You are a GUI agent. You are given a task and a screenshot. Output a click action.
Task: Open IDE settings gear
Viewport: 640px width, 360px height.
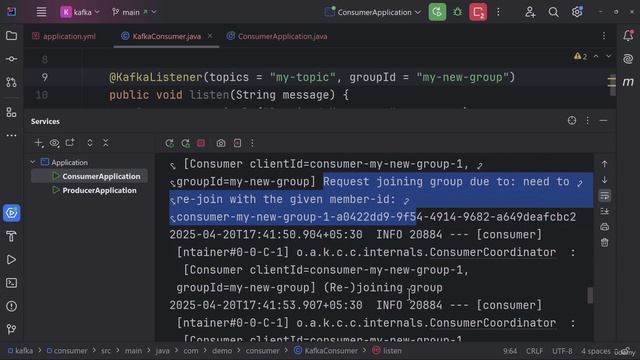tap(577, 12)
